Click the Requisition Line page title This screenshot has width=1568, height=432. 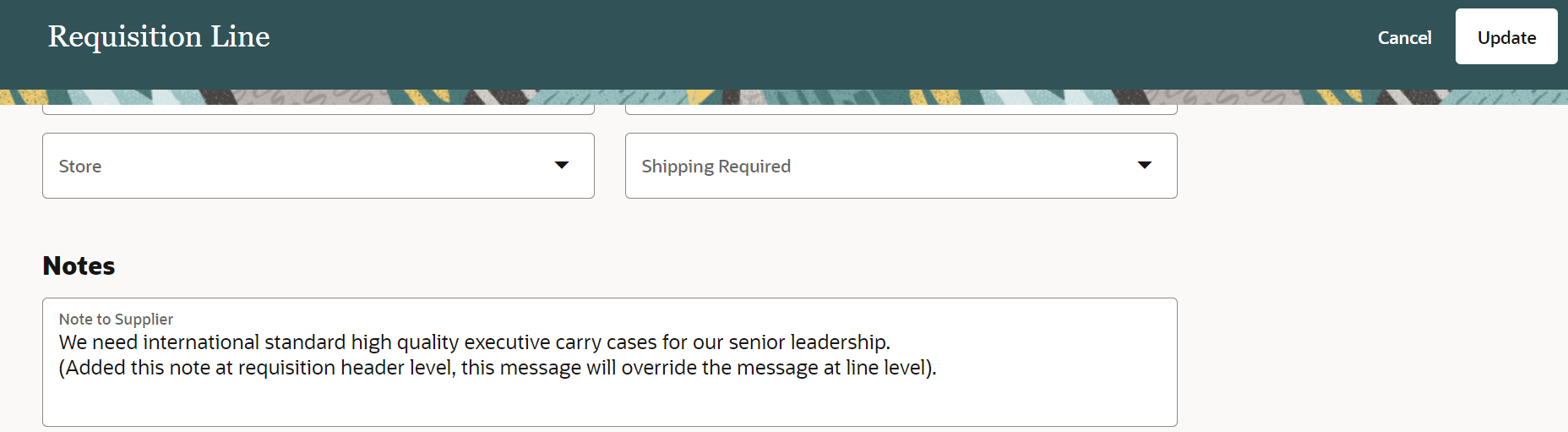coord(159,36)
